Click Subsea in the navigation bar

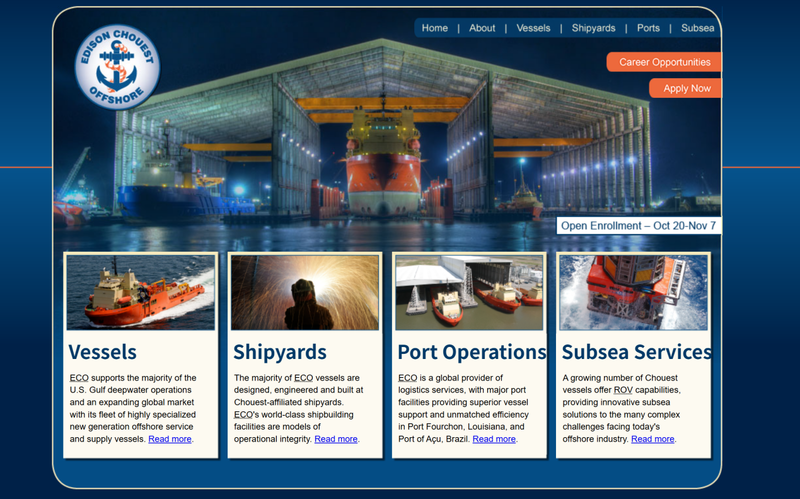point(697,28)
